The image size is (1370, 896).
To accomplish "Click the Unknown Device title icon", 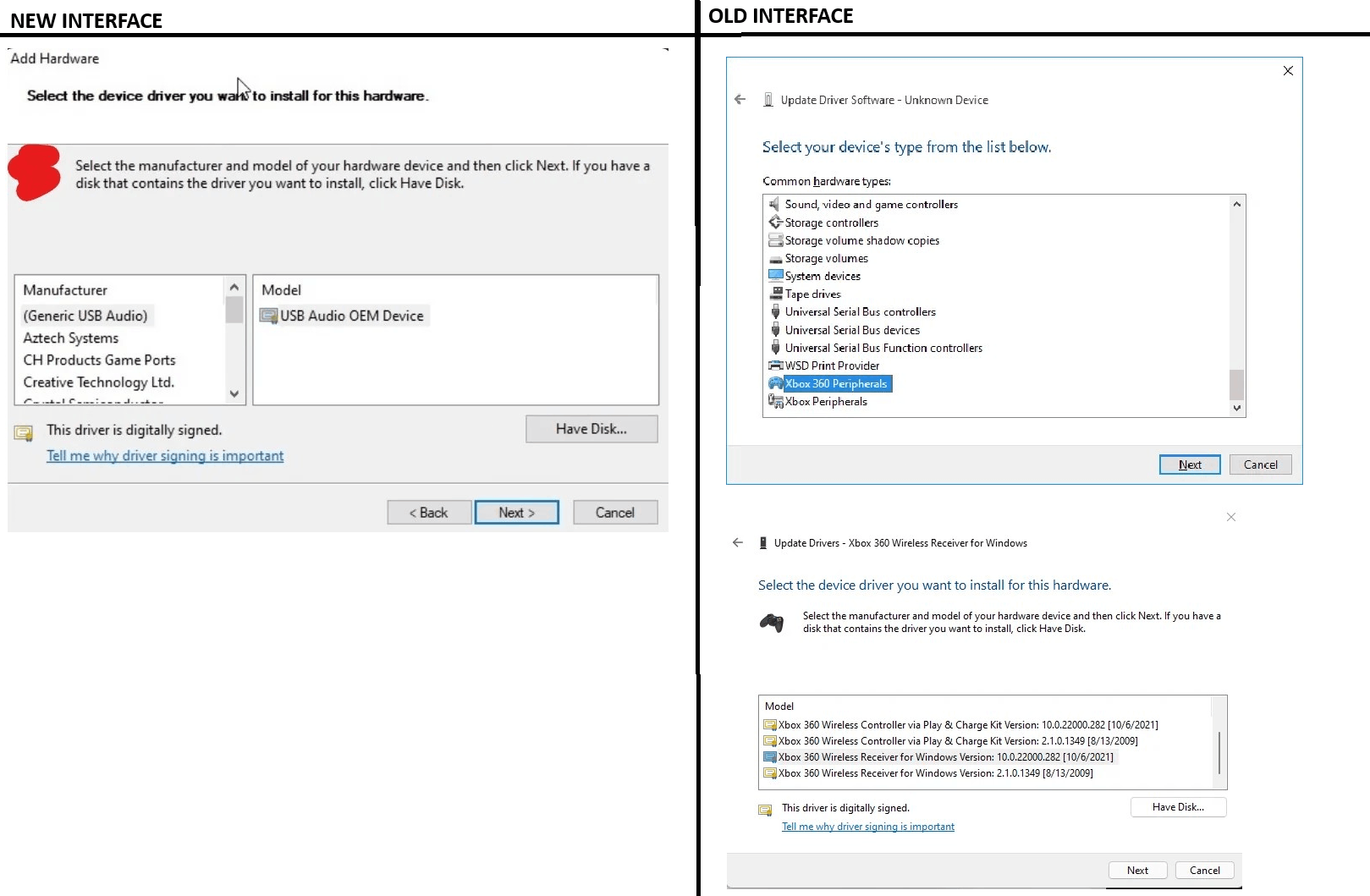I will point(768,100).
